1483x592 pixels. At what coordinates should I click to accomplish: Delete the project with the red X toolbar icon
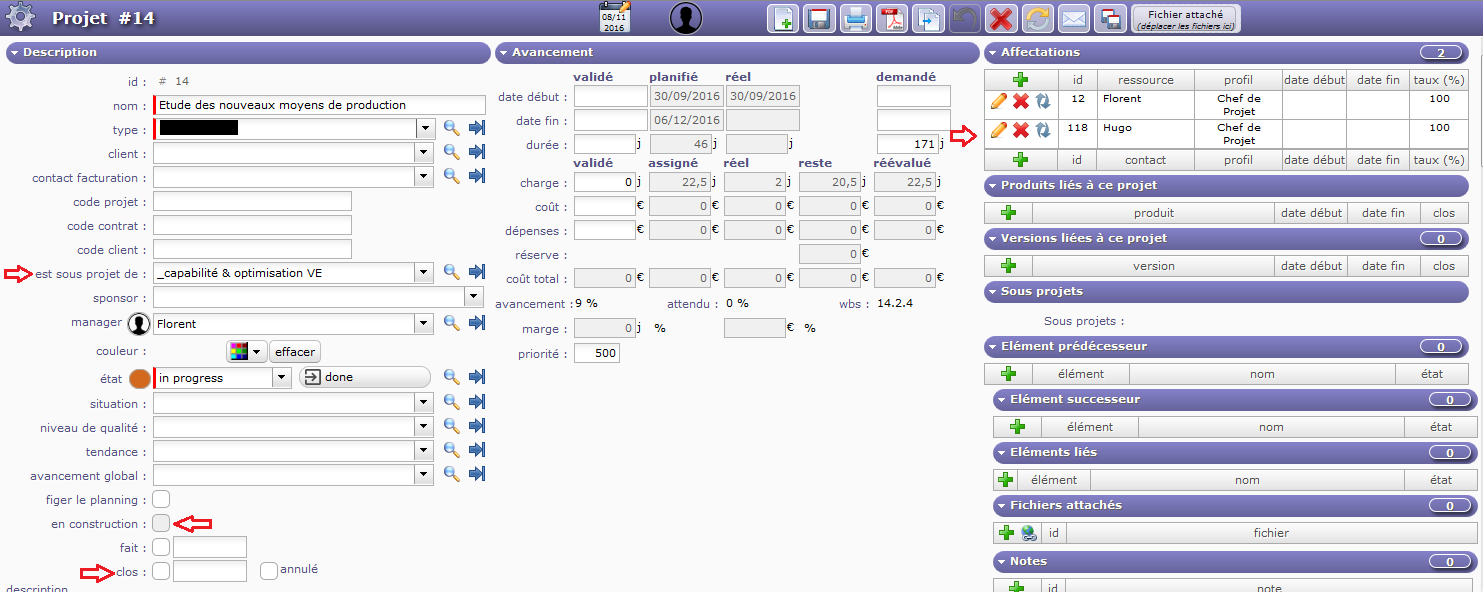(x=1001, y=19)
